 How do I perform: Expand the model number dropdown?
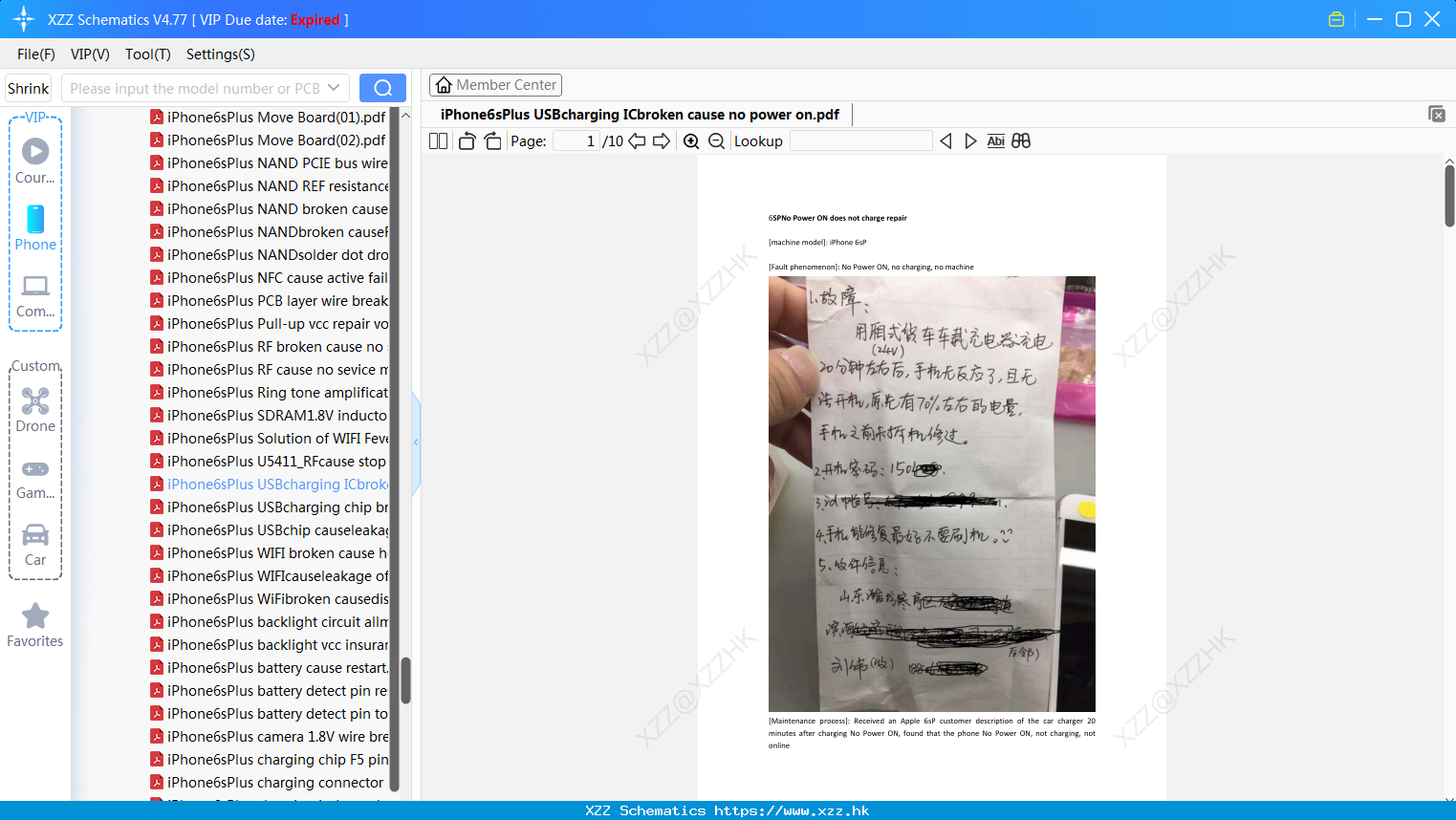(334, 88)
